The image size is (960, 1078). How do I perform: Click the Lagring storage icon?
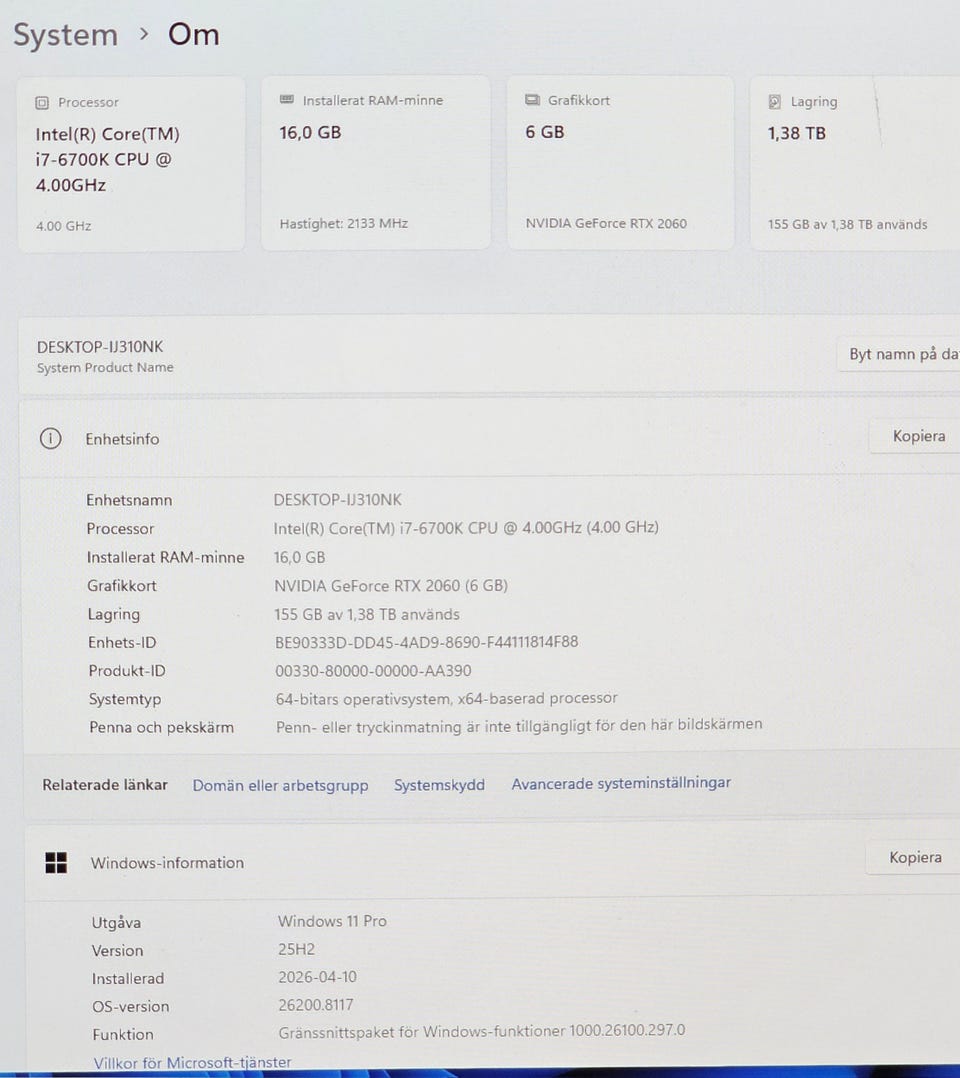[x=774, y=102]
